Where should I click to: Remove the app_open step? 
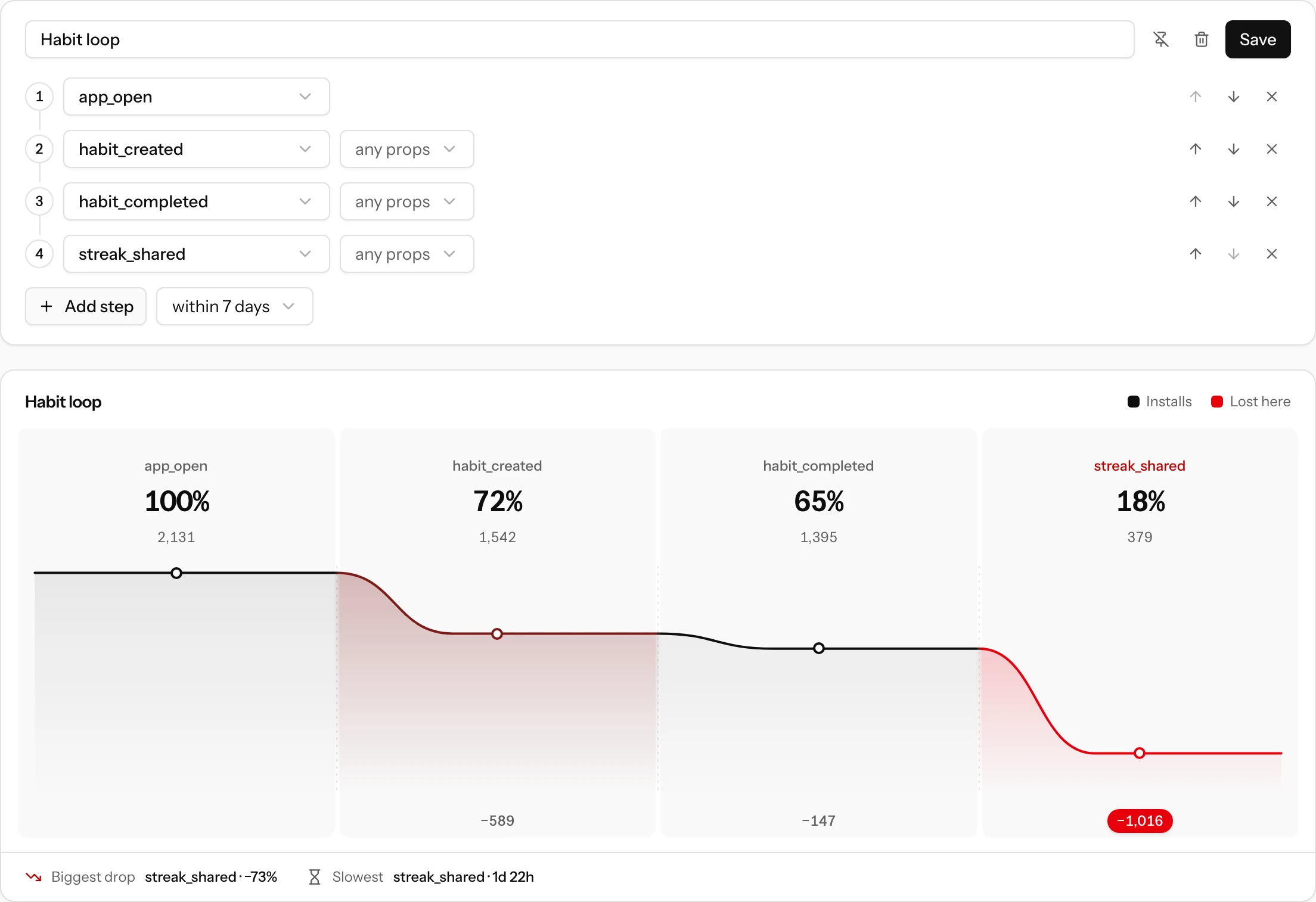(x=1272, y=97)
